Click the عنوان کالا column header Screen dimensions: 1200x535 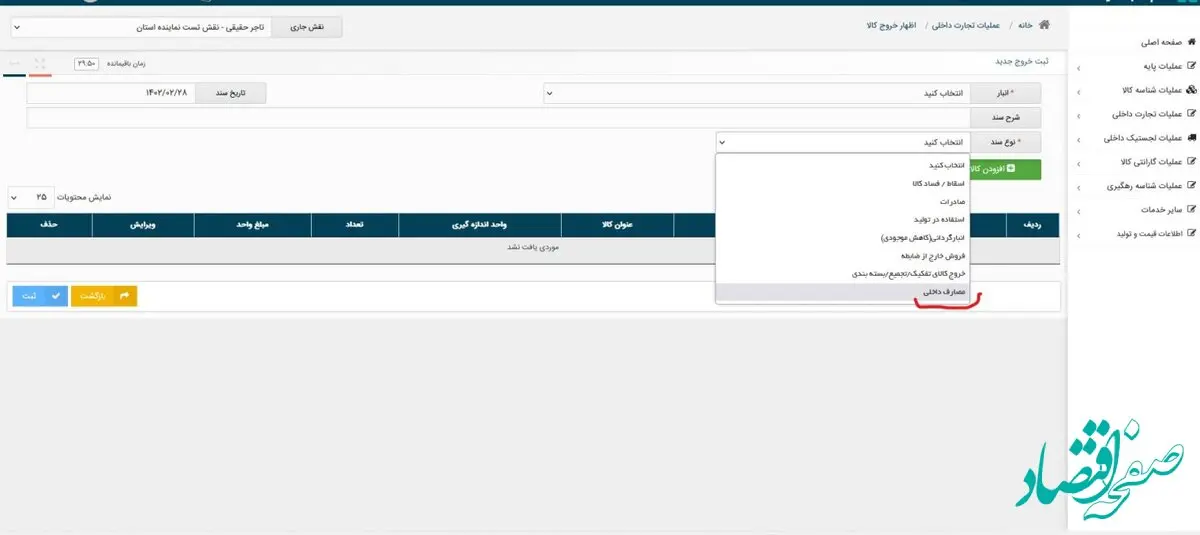tap(617, 225)
